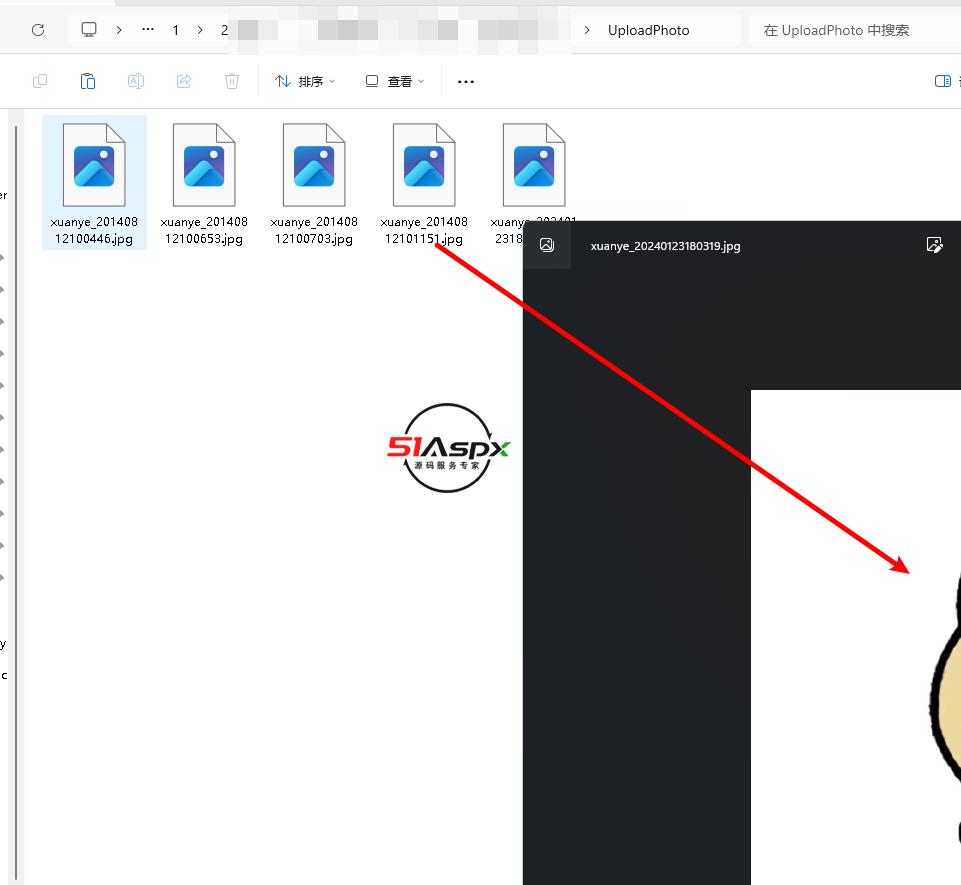Refresh the UploadPhoto folder view
The height and width of the screenshot is (885, 961).
[38, 30]
